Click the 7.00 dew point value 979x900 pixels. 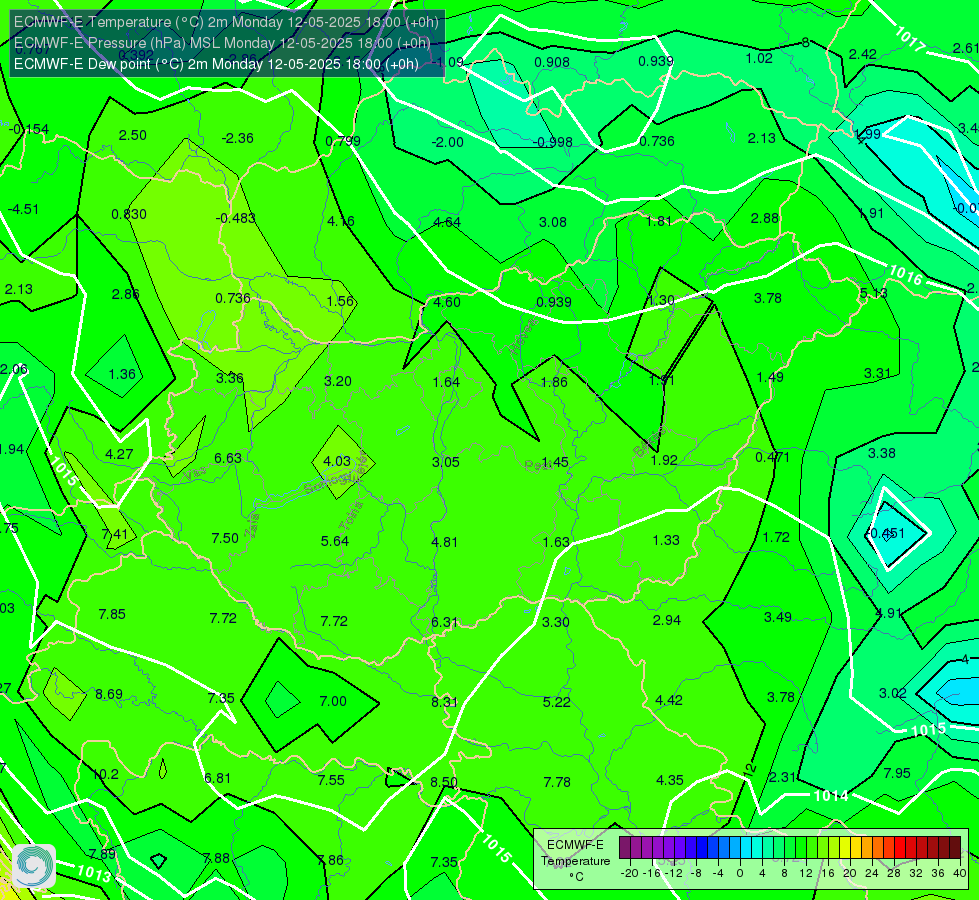tap(333, 701)
